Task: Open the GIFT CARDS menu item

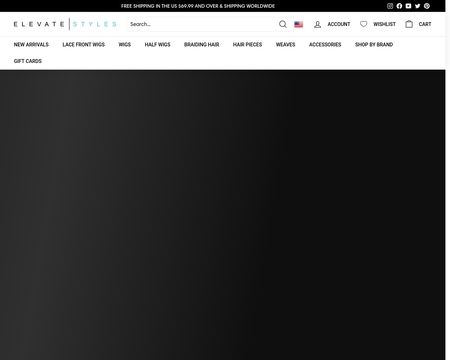Action: (x=28, y=61)
